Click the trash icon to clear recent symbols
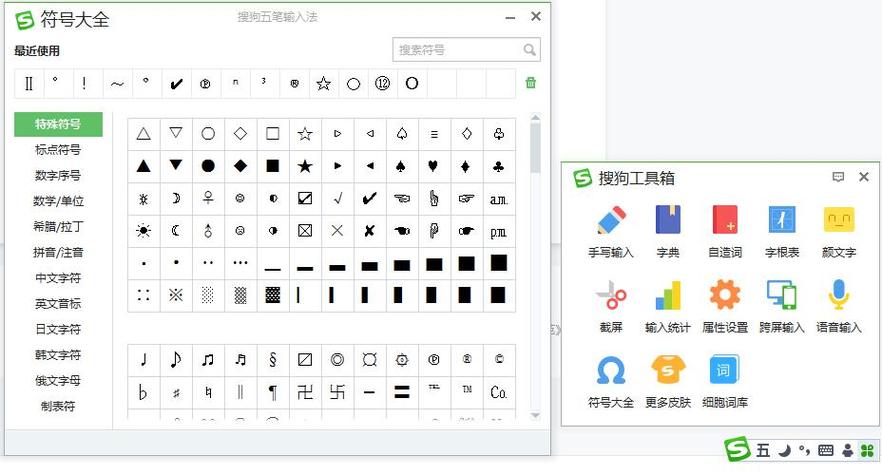The height and width of the screenshot is (475, 882). [530, 83]
